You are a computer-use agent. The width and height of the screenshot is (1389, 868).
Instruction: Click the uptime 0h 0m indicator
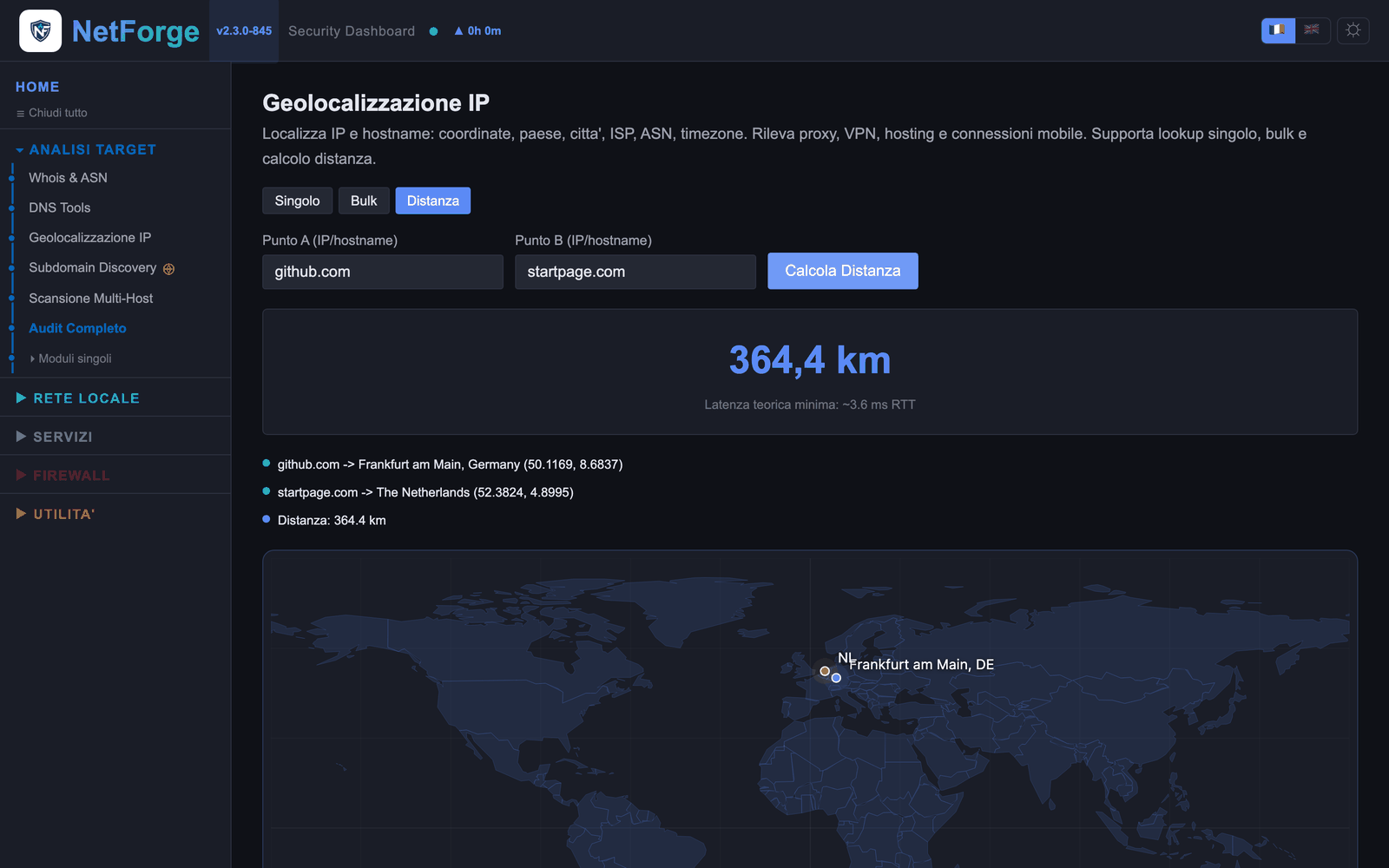point(477,31)
